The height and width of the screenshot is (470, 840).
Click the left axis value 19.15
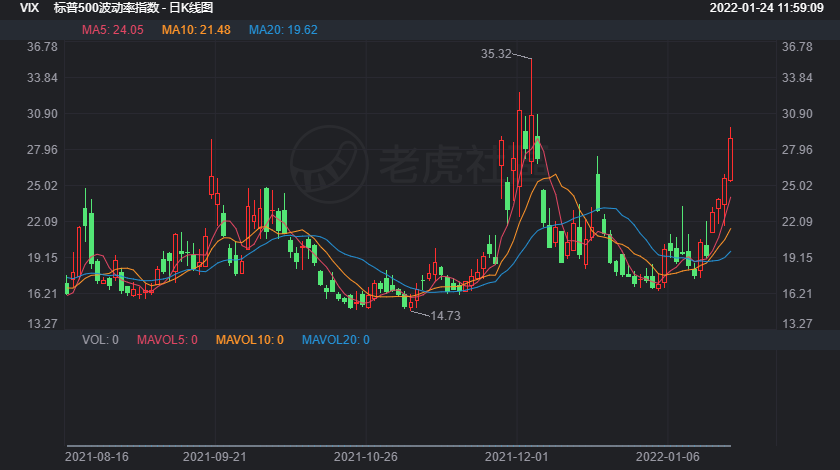pos(42,257)
